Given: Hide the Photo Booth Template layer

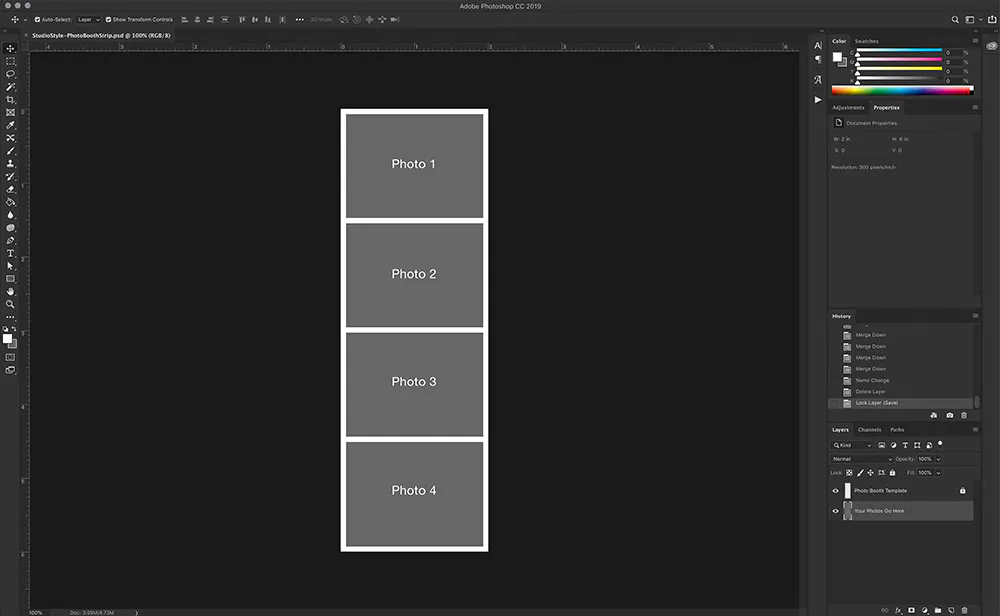Looking at the screenshot, I should coord(835,491).
